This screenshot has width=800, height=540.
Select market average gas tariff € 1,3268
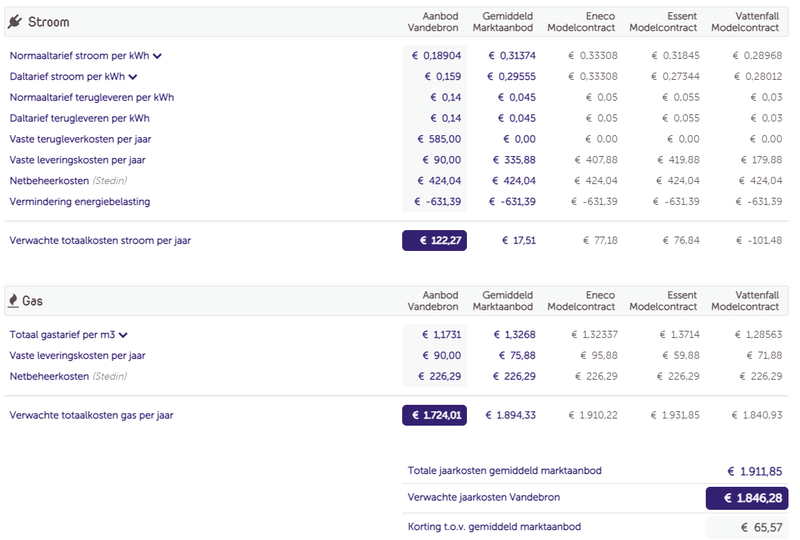(514, 335)
